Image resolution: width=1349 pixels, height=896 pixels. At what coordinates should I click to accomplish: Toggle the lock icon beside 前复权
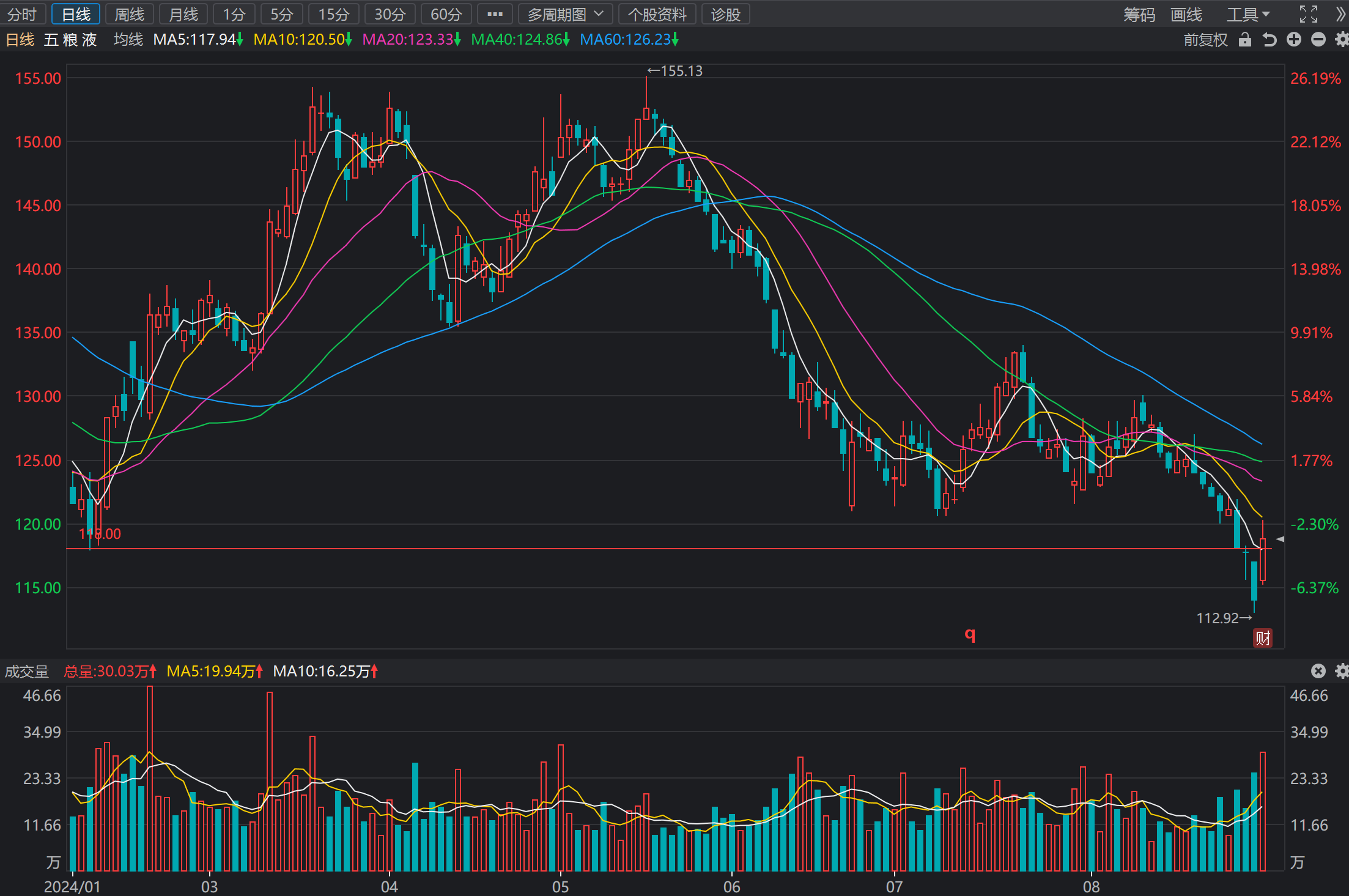[1245, 40]
